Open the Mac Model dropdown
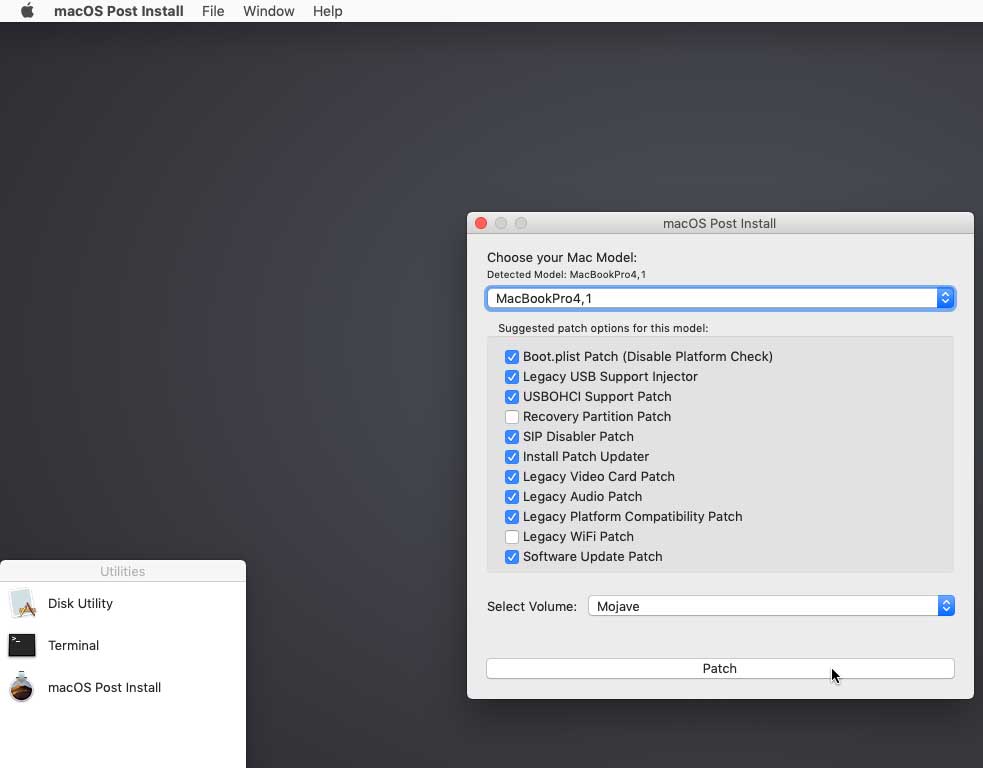This screenshot has height=768, width=983. pos(720,298)
